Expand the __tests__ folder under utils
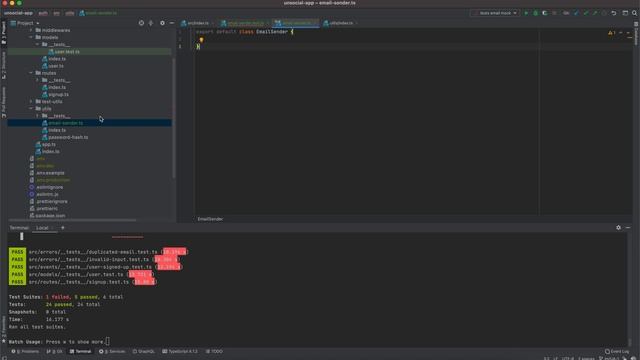Image resolution: width=640 pixels, height=360 pixels. point(38,116)
